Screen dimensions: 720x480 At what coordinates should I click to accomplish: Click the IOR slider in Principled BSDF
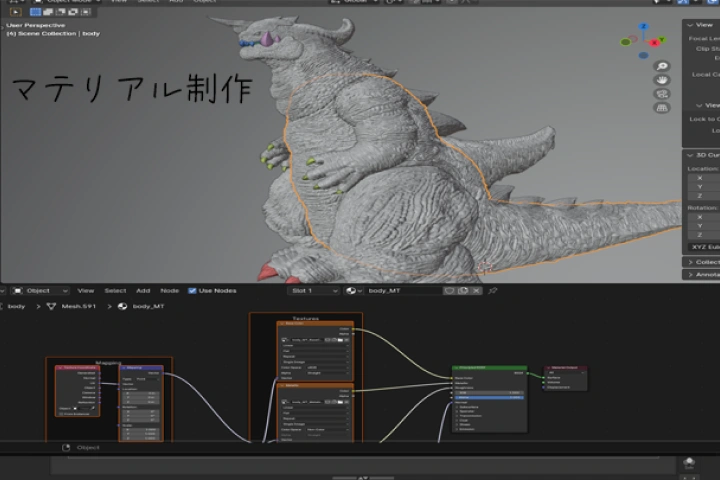[x=489, y=393]
